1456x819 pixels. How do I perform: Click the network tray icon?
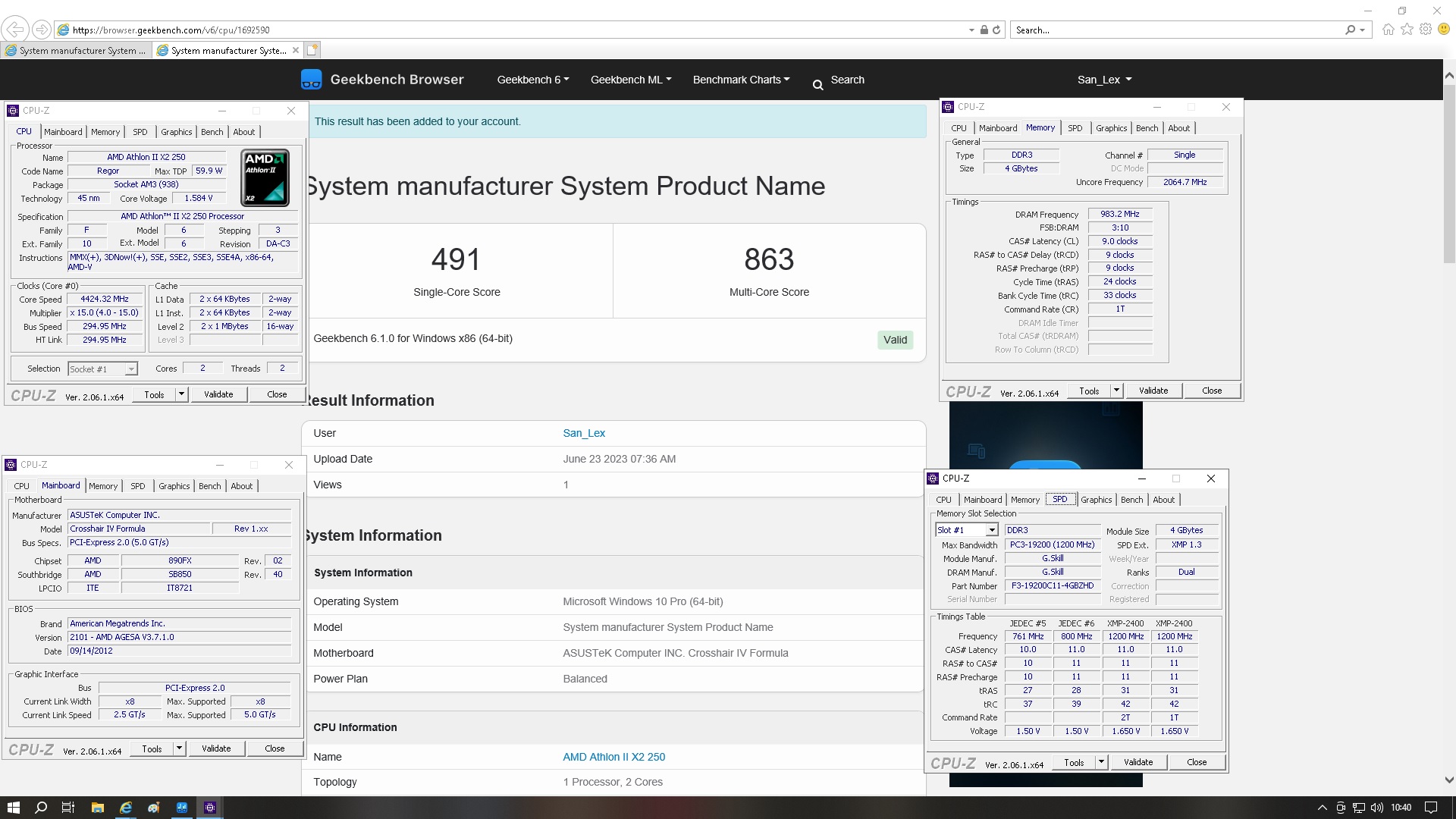tap(1359, 808)
